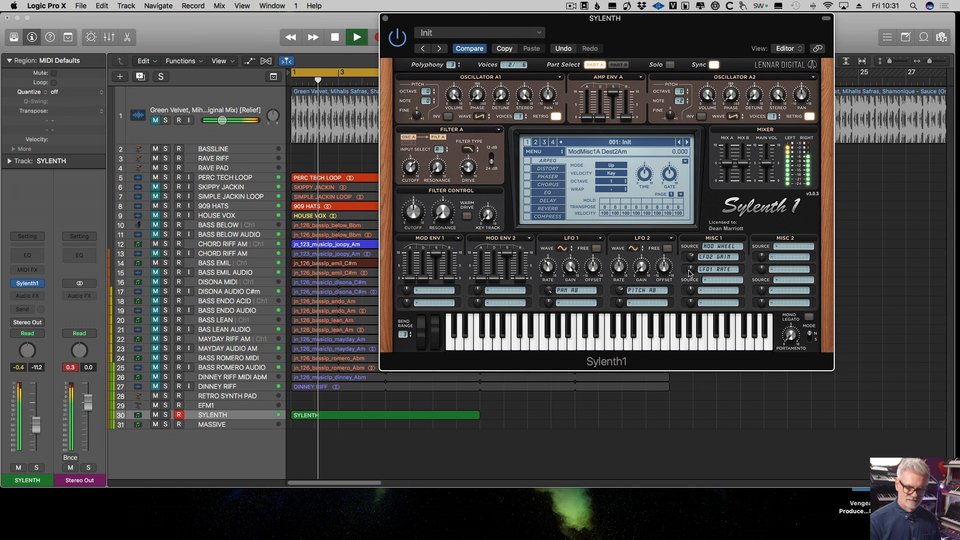Toggle the global track Solo S button

pyautogui.click(x=161, y=77)
